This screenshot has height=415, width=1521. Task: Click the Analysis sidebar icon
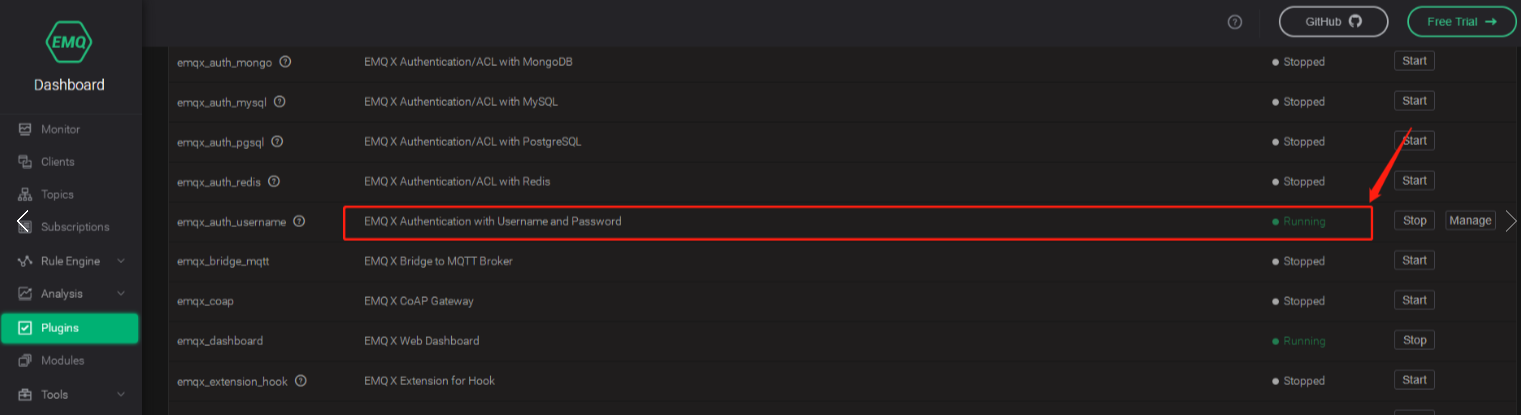(x=25, y=294)
